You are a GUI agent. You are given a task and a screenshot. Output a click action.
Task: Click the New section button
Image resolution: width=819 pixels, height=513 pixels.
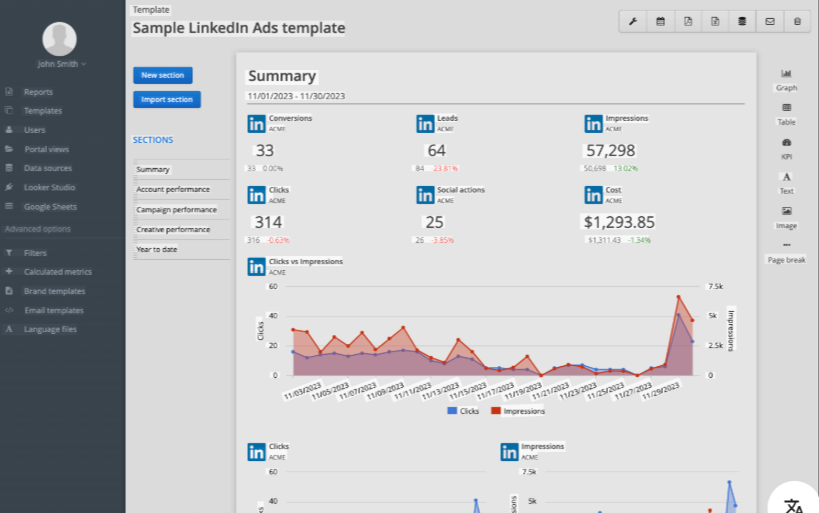[x=162, y=75]
